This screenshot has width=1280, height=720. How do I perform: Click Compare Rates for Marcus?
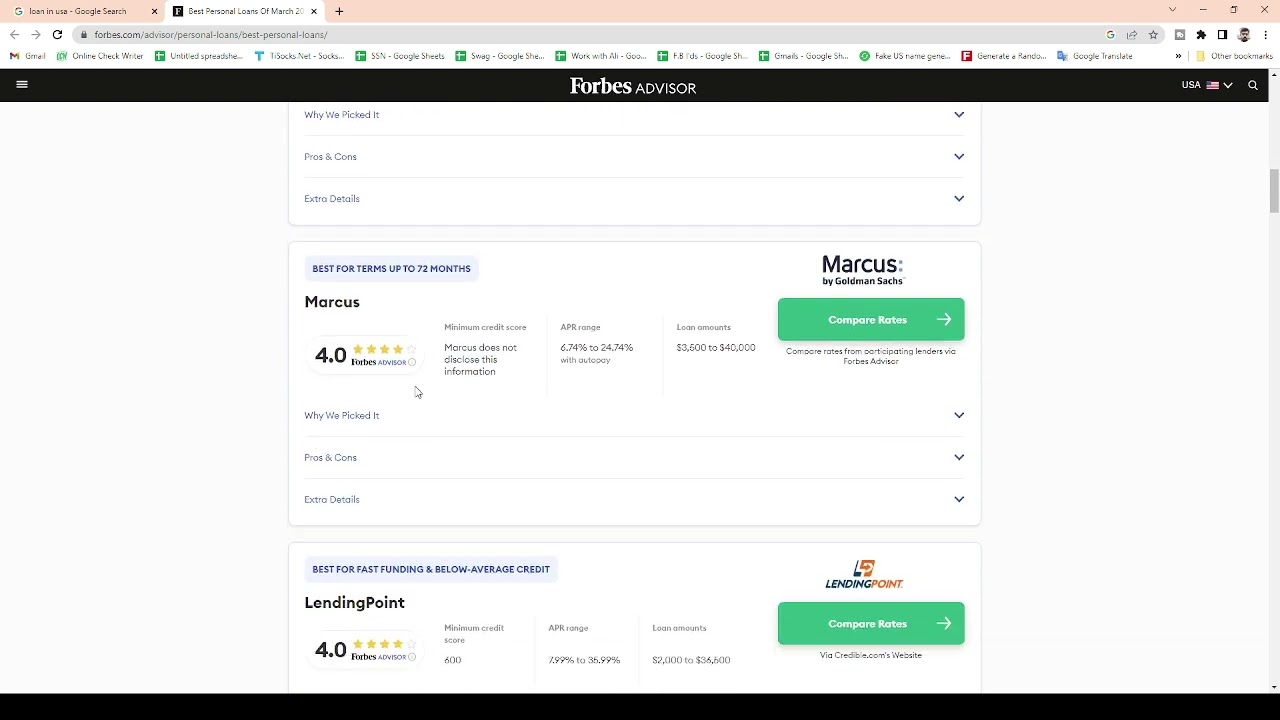pos(871,320)
